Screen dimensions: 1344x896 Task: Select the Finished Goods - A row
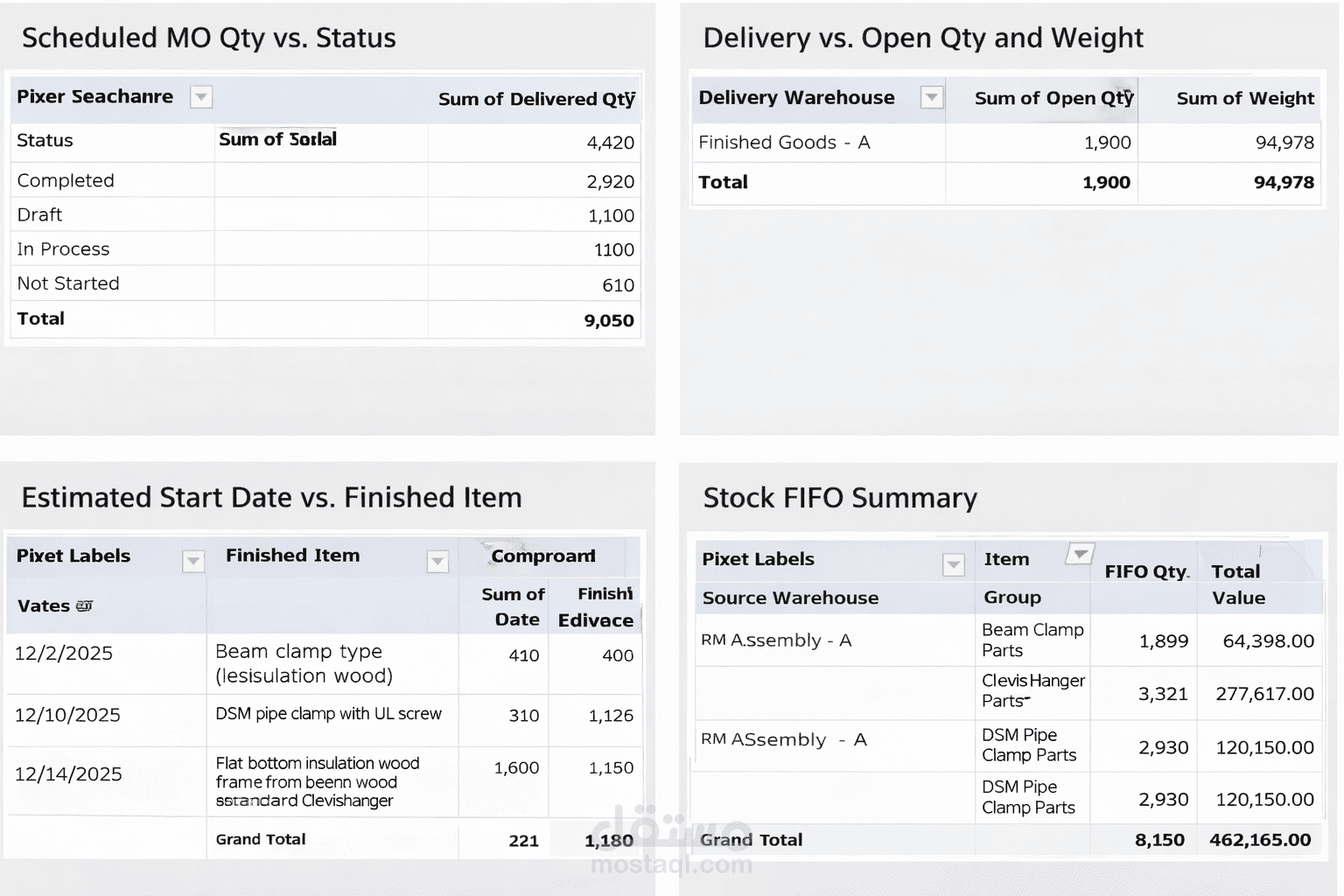point(784,143)
